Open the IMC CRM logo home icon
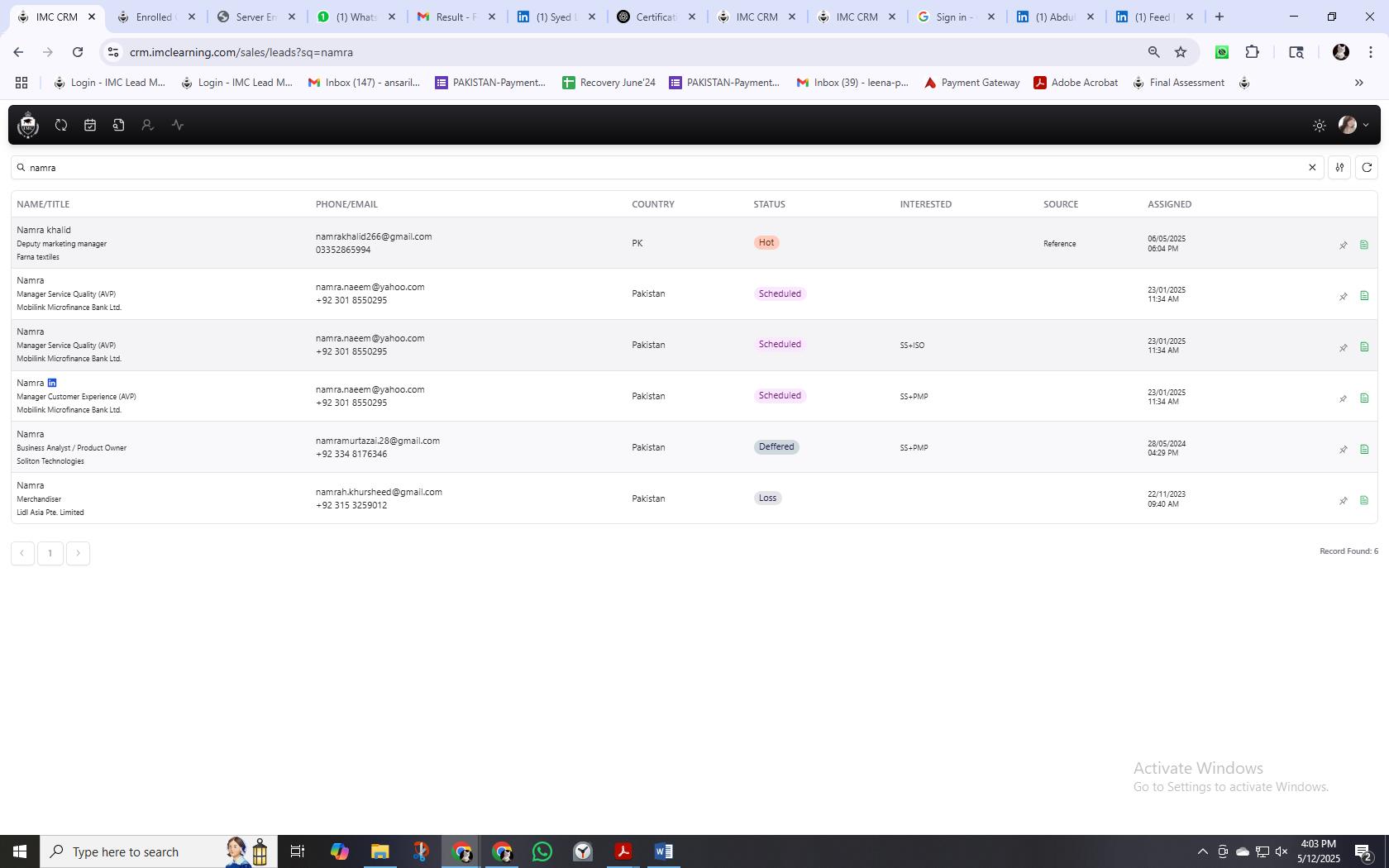1389x868 pixels. [x=28, y=125]
